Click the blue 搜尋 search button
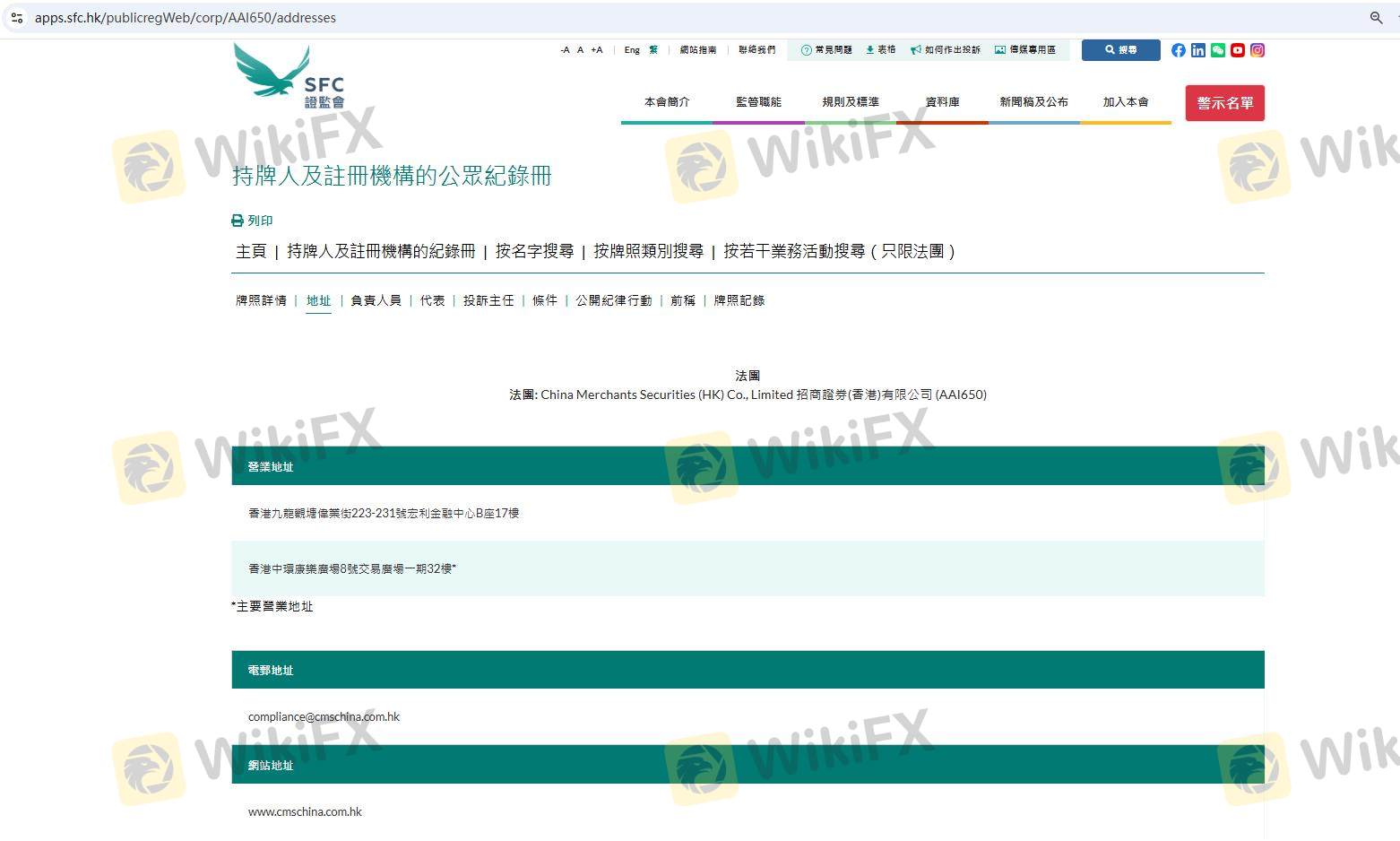 click(1120, 50)
